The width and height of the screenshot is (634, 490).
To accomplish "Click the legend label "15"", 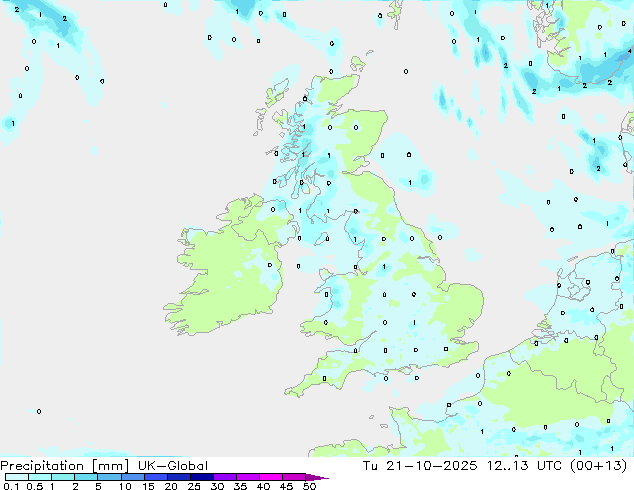I will (148, 486).
